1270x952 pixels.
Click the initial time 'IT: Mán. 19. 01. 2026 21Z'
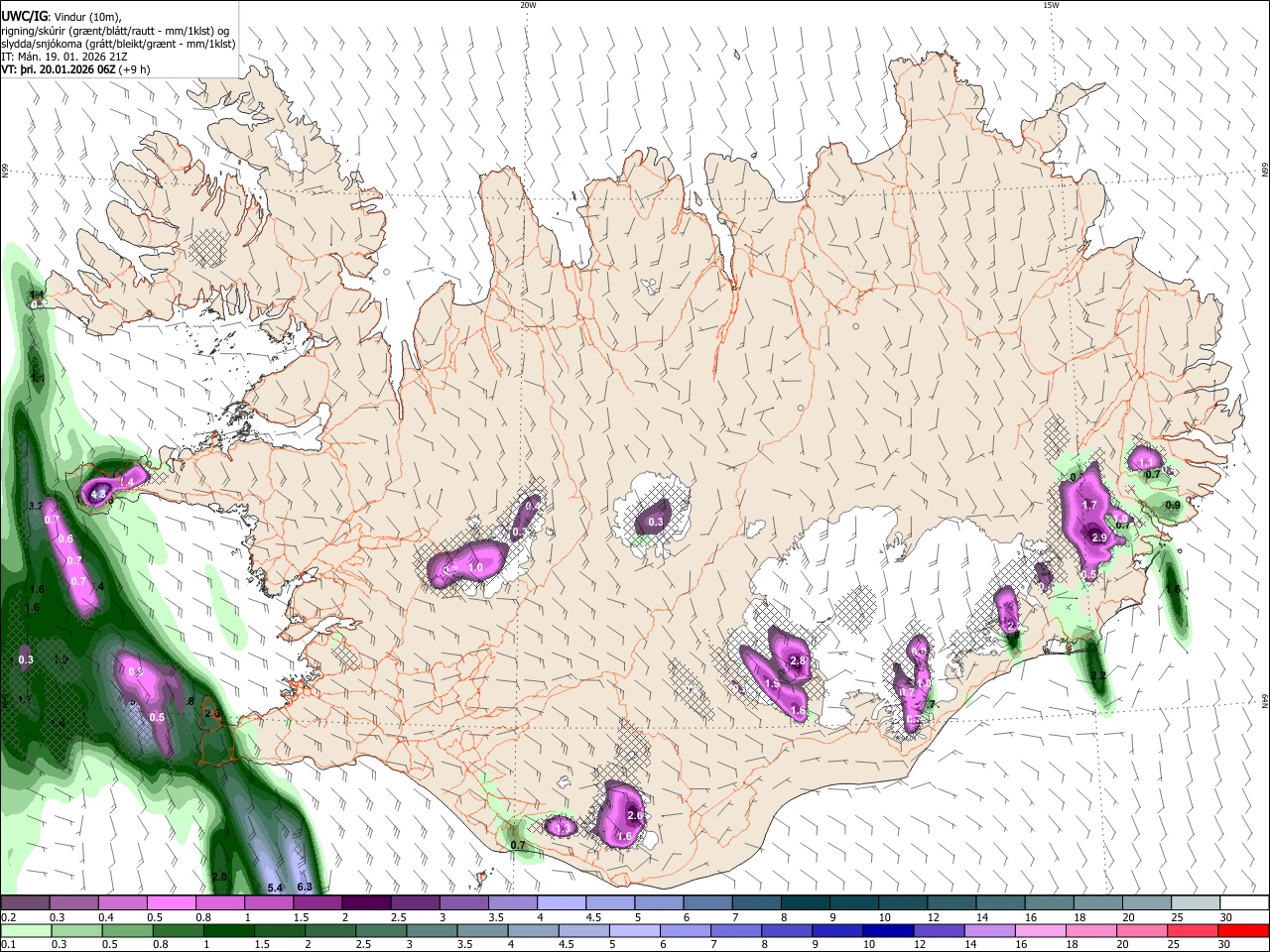[x=66, y=57]
